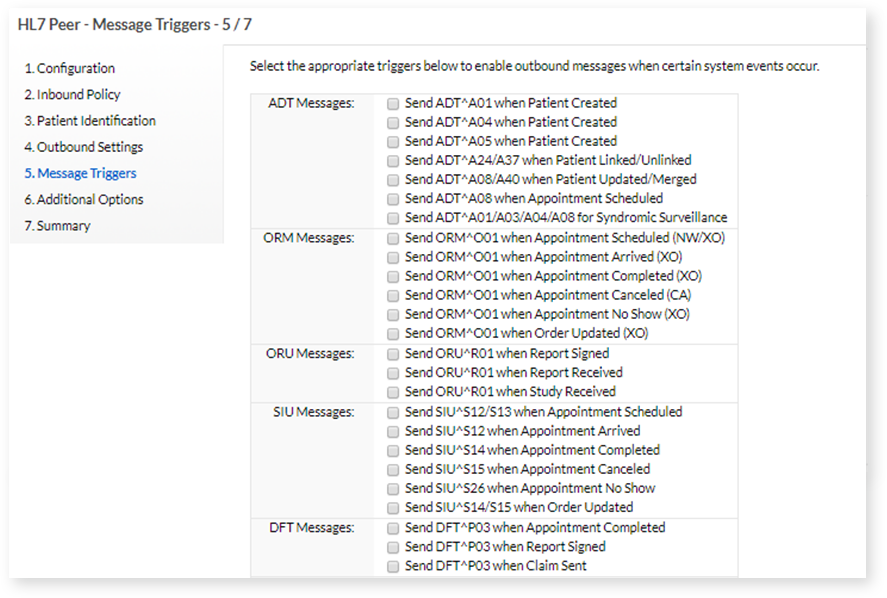Viewport: 887px width, 598px height.
Task: Enable Send DFT^P03 when Claim Sent
Action: point(393,564)
